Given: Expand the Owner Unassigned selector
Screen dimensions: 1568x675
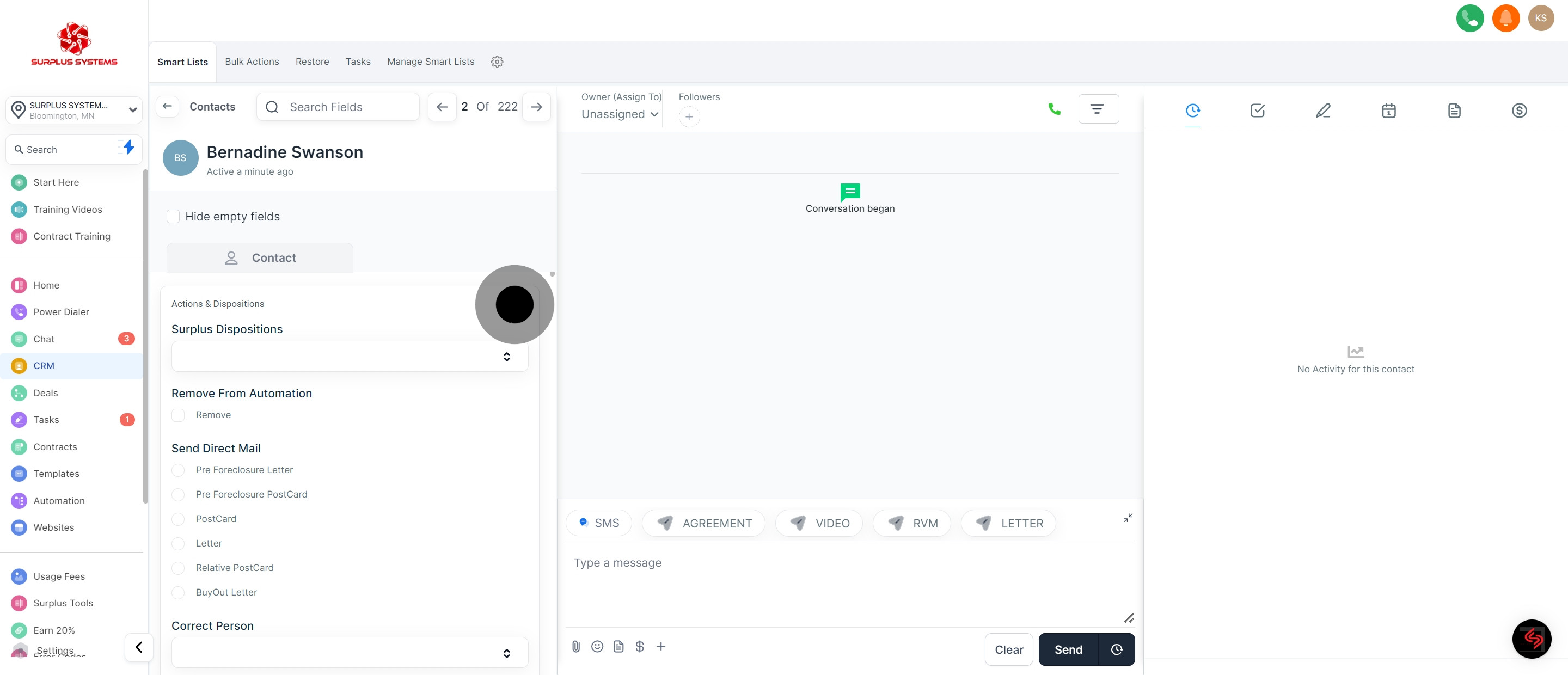Looking at the screenshot, I should 618,114.
